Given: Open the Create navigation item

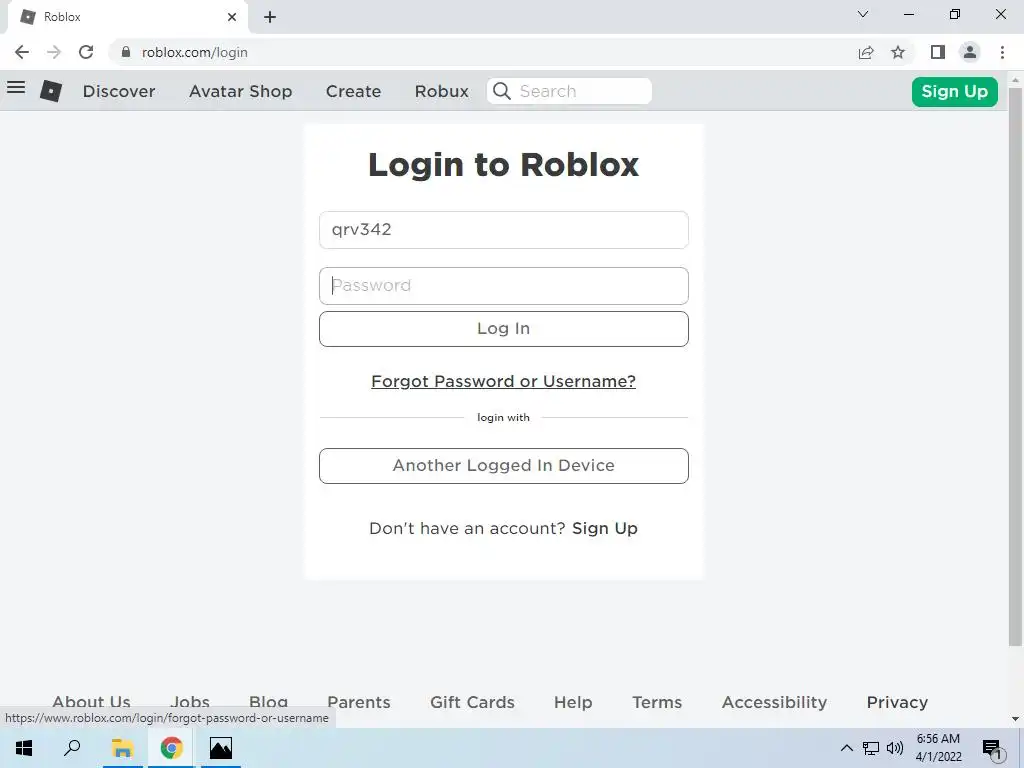Looking at the screenshot, I should coord(353,91).
